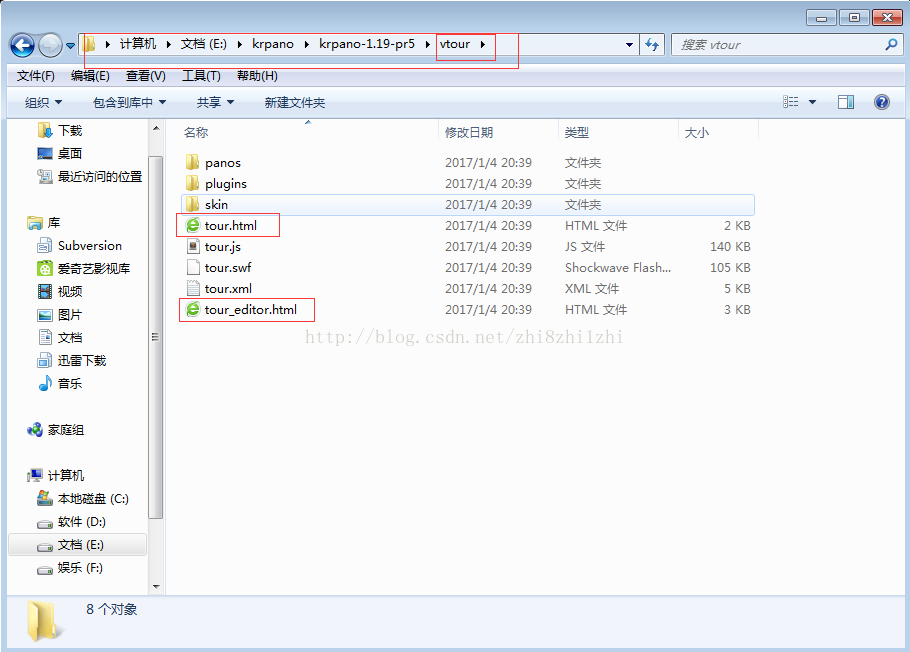Open the 编辑(E) menu
The image size is (910, 652).
pyautogui.click(x=90, y=76)
